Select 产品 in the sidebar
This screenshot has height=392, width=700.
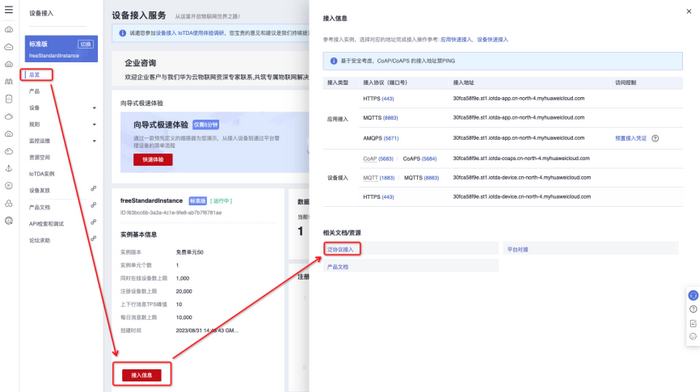(x=34, y=91)
